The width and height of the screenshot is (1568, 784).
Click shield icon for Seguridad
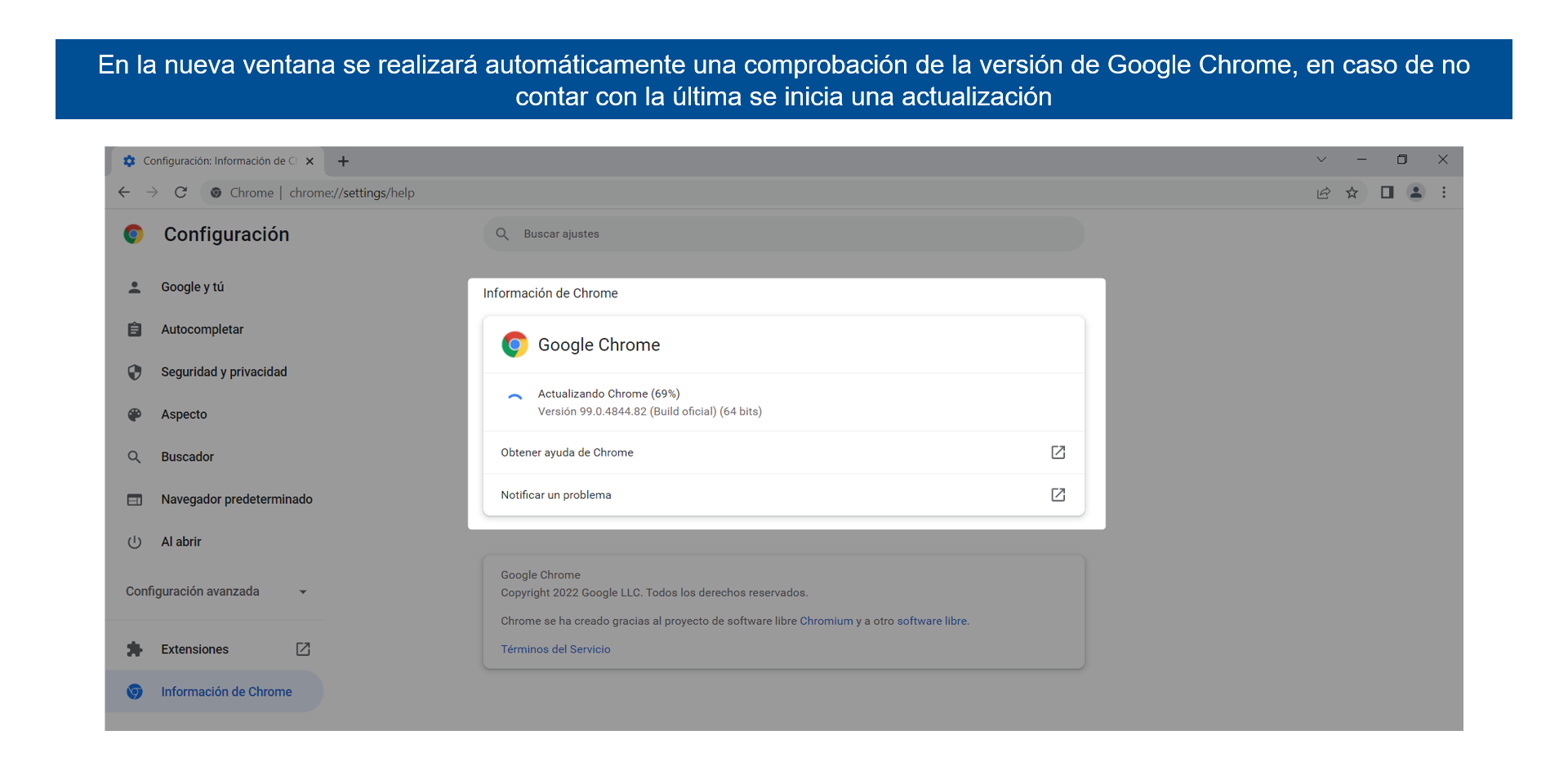(x=135, y=372)
